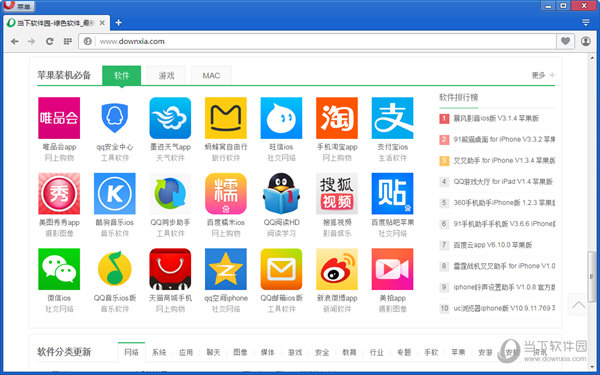Click the back-to-top arrow button
The width and height of the screenshot is (600, 375).
(578, 305)
